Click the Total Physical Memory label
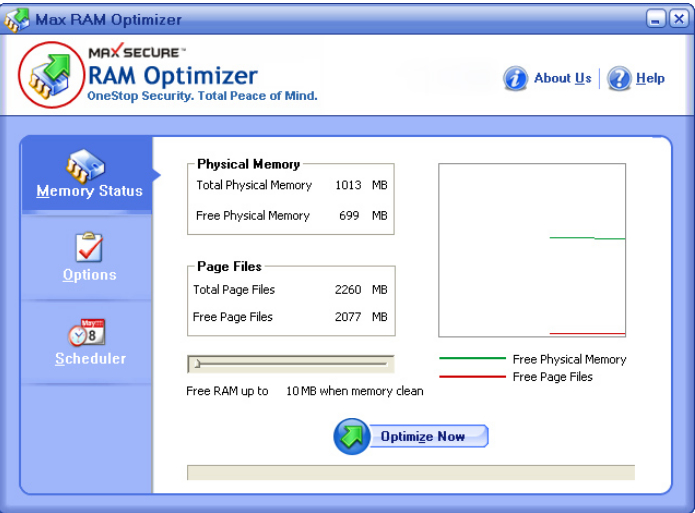This screenshot has width=695, height=513. pos(254,185)
